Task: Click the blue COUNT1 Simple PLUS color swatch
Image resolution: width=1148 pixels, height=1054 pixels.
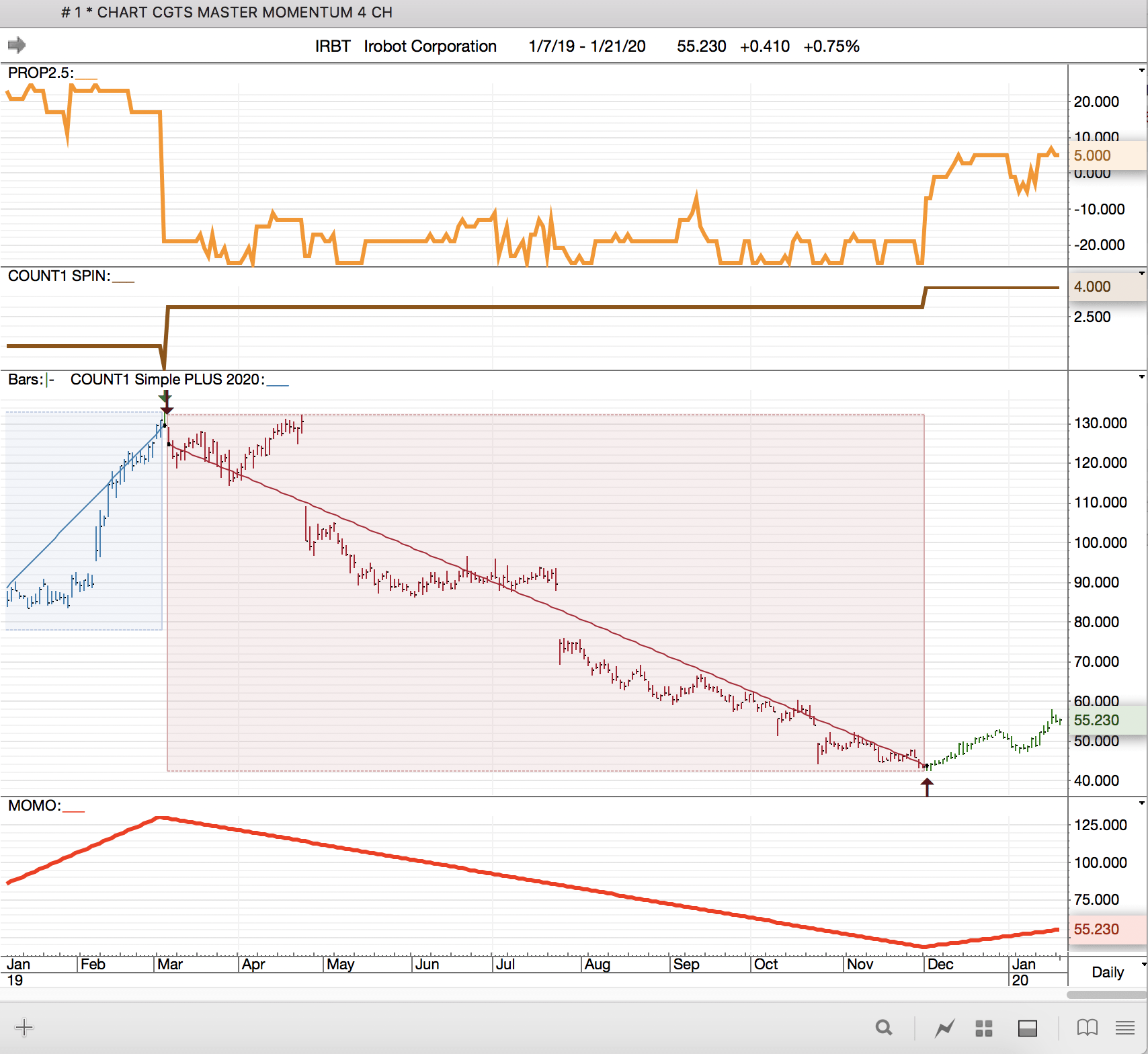Action: click(278, 385)
